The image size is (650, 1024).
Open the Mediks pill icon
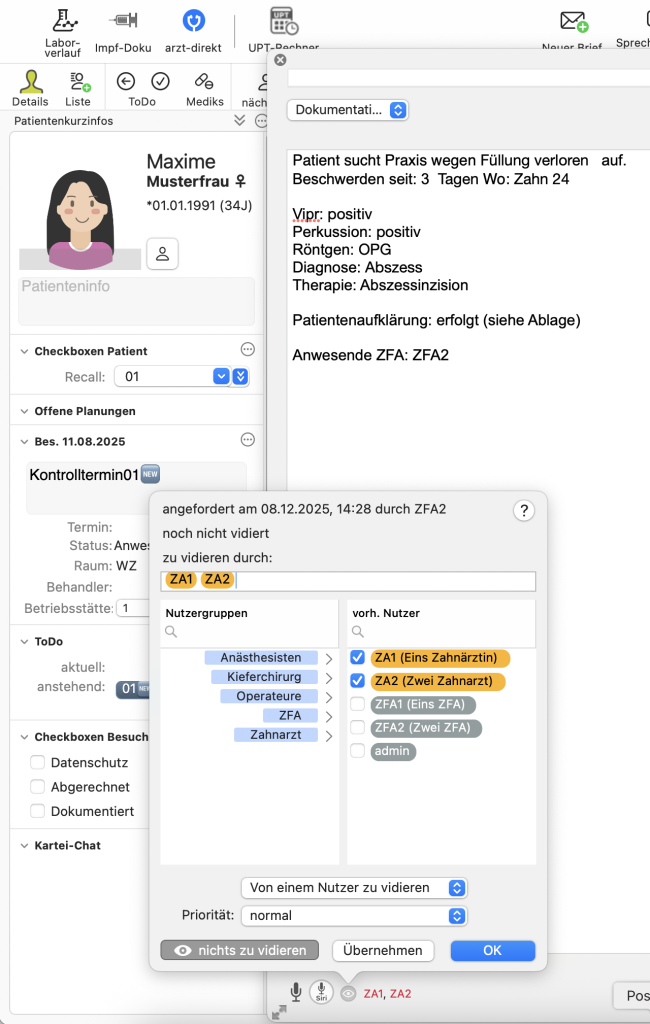click(x=204, y=82)
